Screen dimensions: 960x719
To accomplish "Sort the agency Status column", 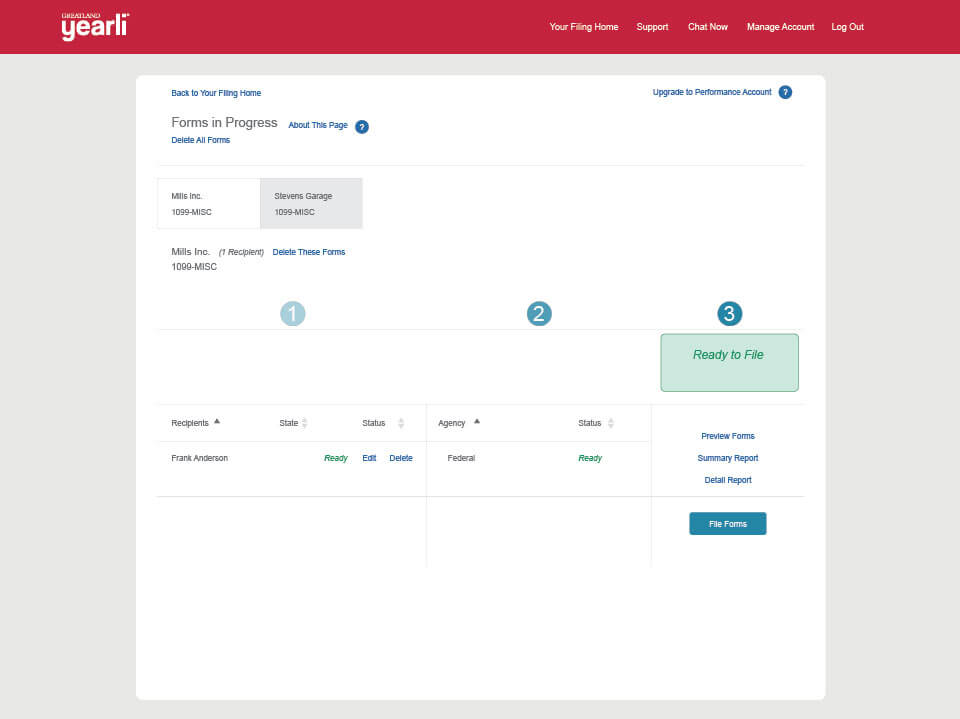I will 610,423.
